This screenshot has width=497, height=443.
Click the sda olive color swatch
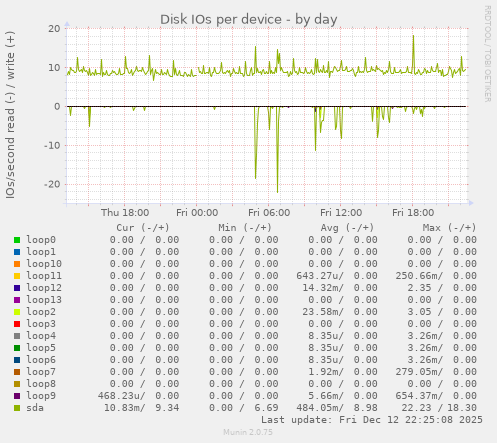point(17,408)
